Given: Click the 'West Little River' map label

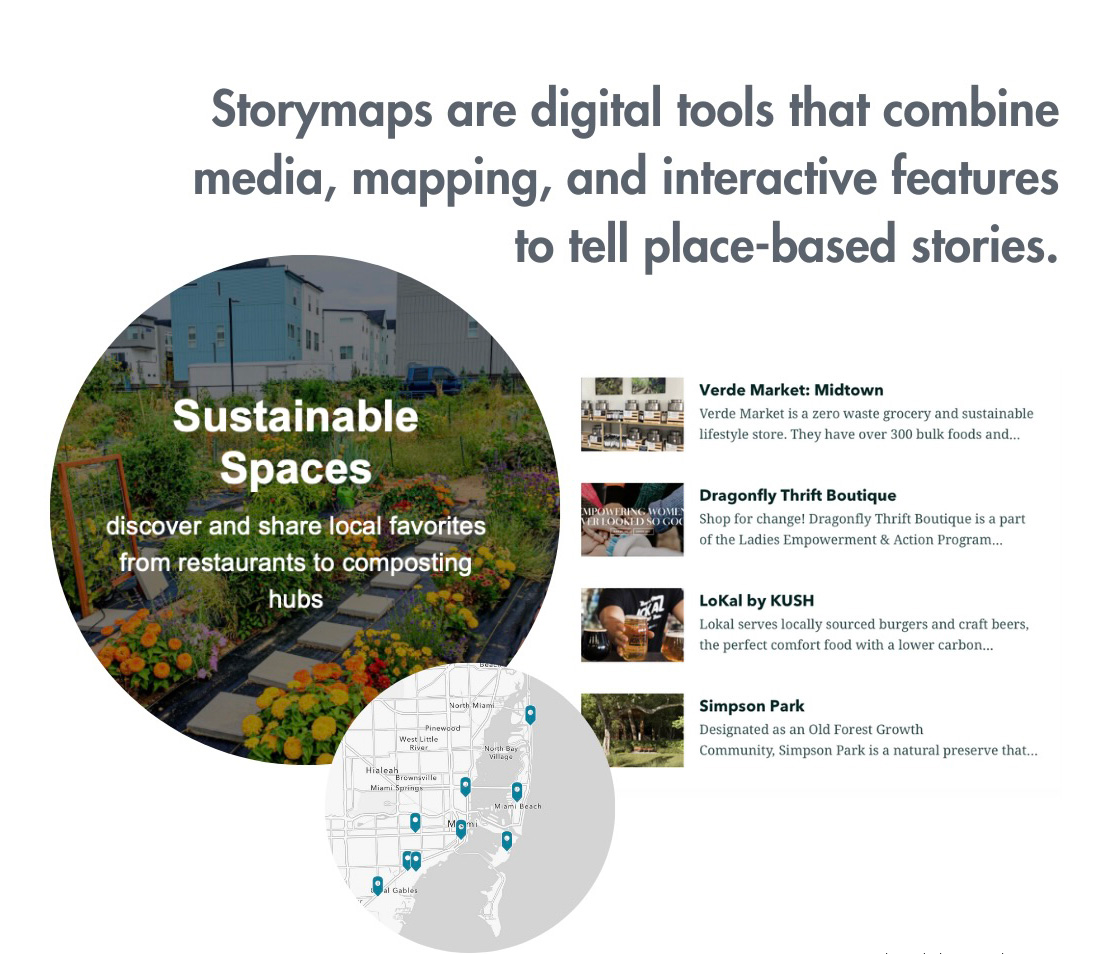Looking at the screenshot, I should coord(419,743).
